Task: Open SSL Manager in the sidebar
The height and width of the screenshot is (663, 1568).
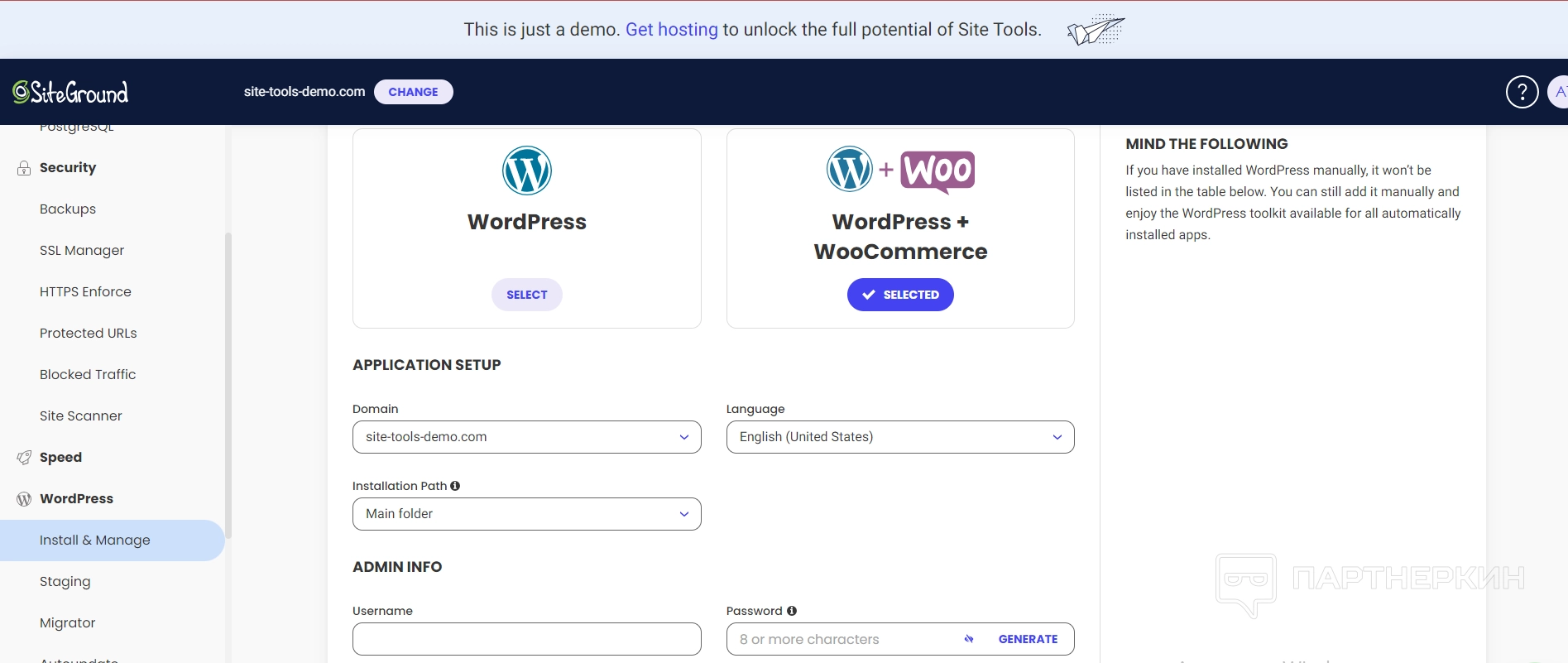Action: [x=82, y=251]
